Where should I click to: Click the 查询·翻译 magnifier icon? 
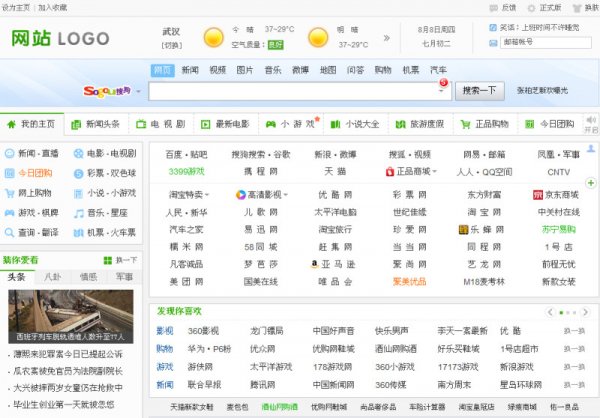click(10, 233)
